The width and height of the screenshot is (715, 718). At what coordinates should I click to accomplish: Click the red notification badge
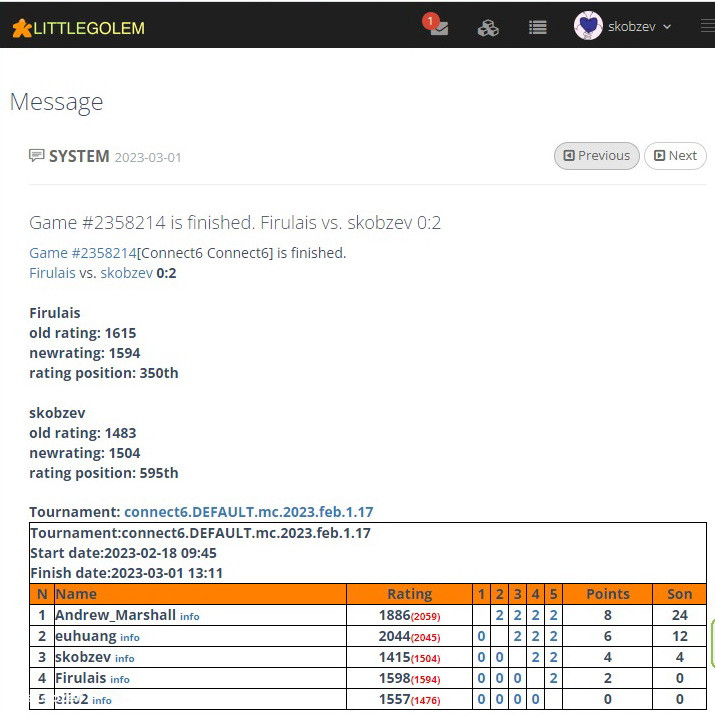click(x=430, y=20)
